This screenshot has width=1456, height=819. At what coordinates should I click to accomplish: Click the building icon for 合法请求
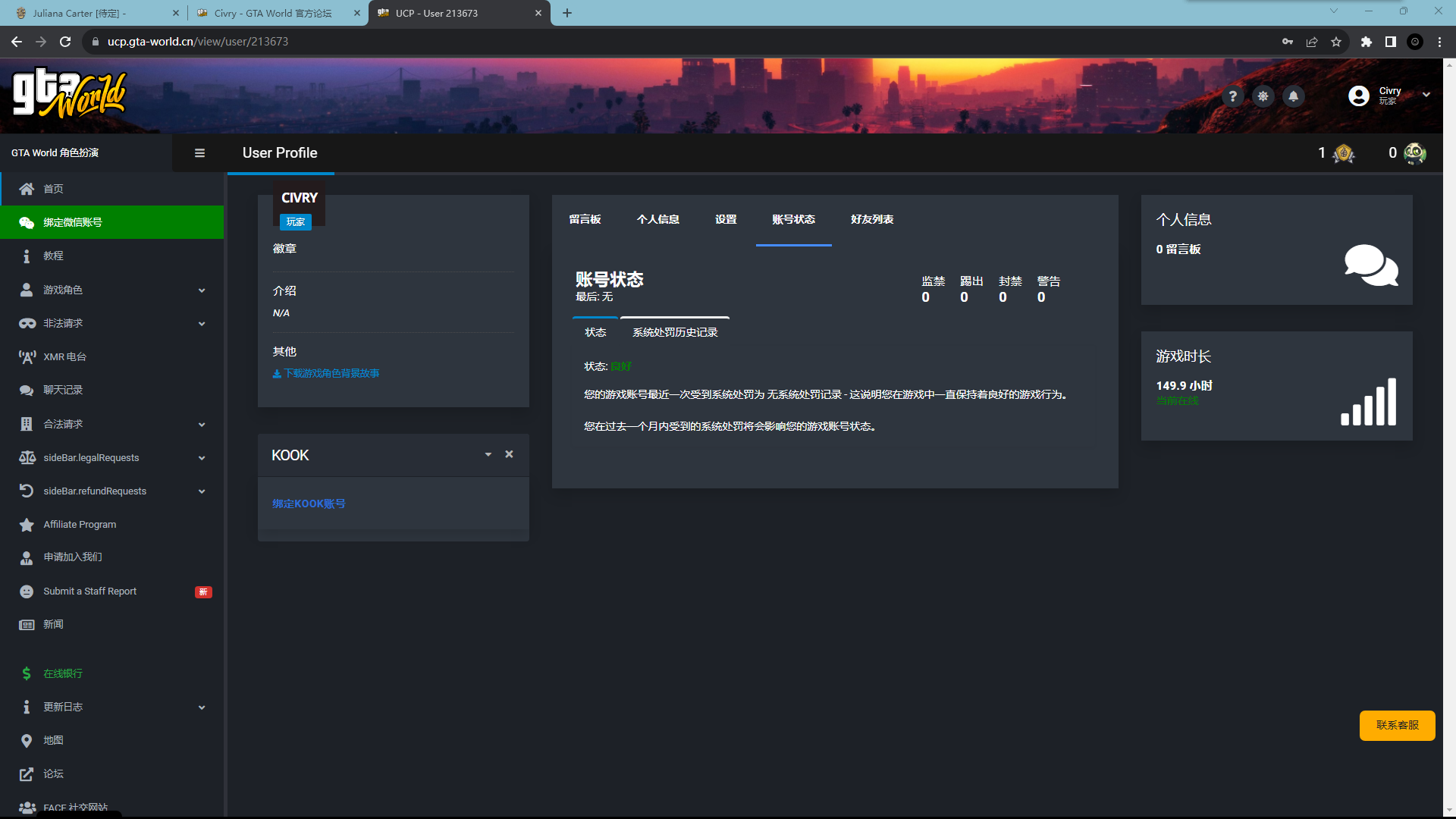pyautogui.click(x=27, y=424)
